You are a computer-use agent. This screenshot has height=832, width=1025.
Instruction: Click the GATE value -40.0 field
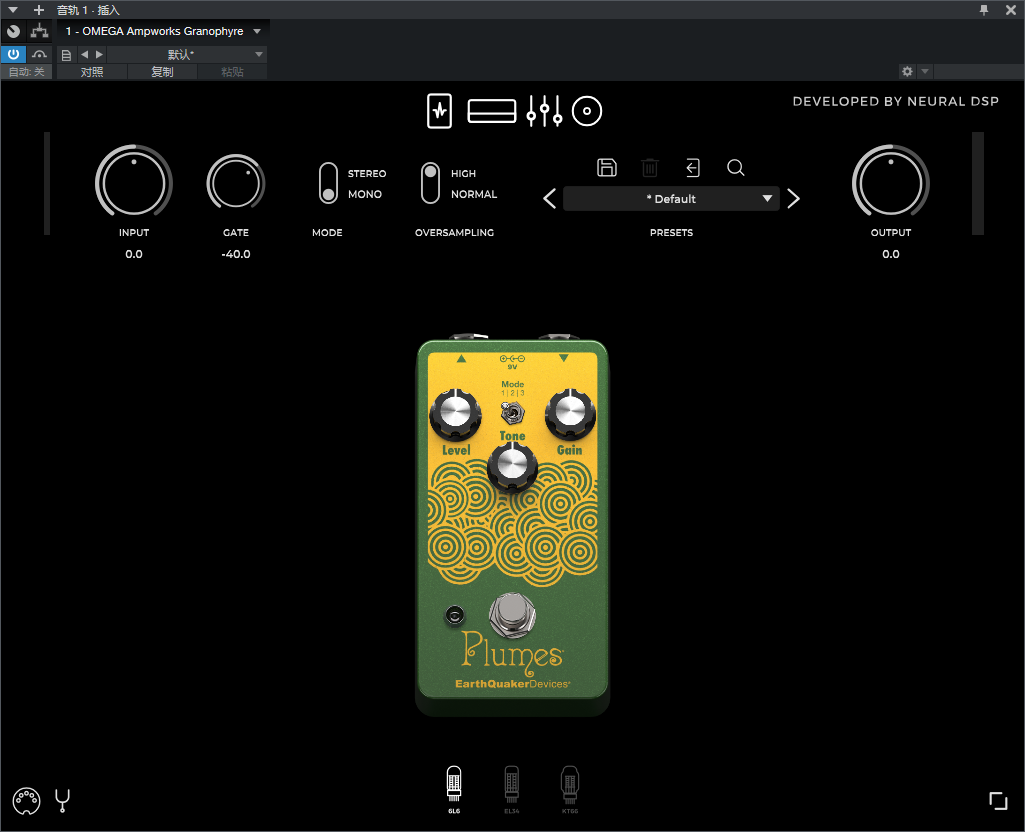click(236, 254)
